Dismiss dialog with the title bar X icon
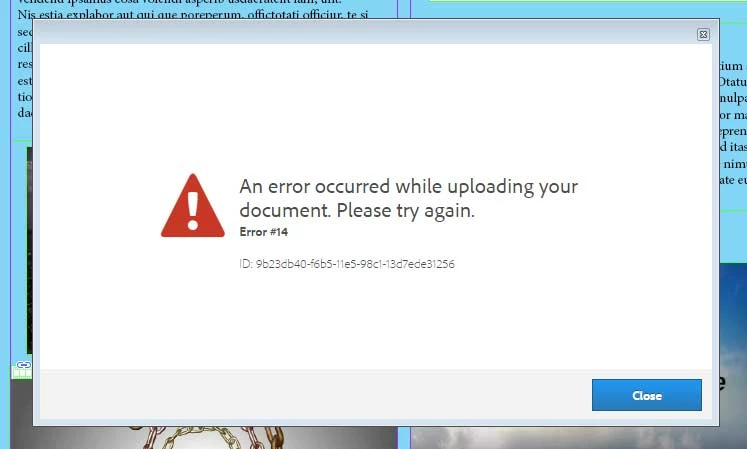The height and width of the screenshot is (449, 747). click(x=703, y=34)
